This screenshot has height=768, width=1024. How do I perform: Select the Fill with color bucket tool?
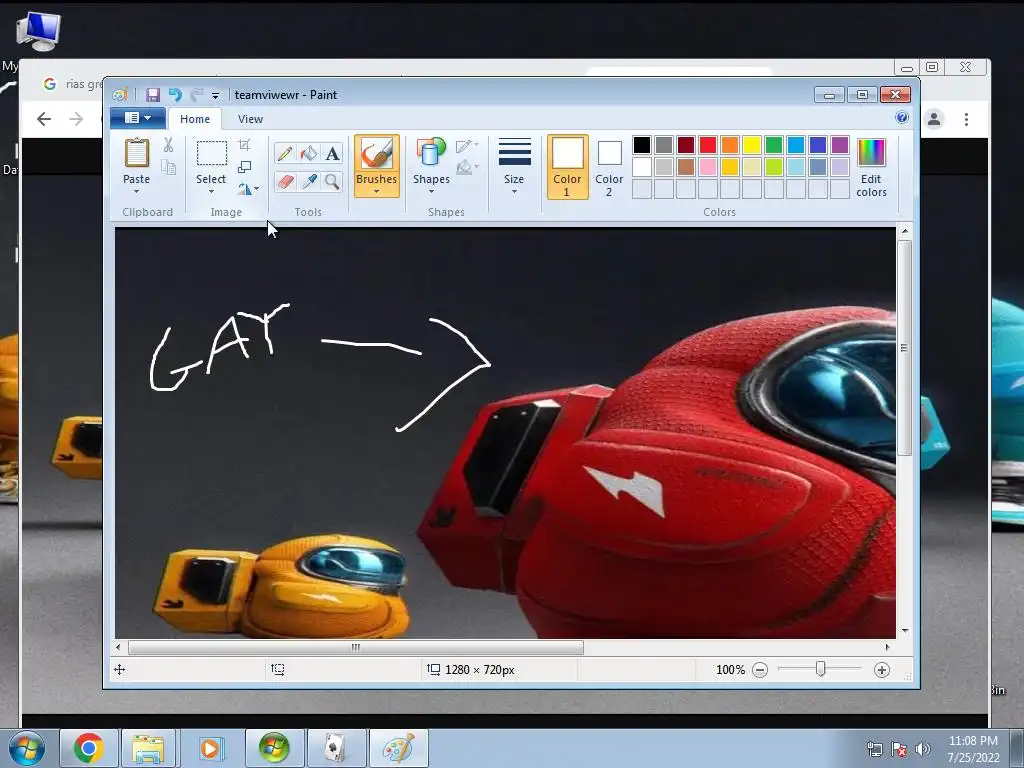pos(309,153)
